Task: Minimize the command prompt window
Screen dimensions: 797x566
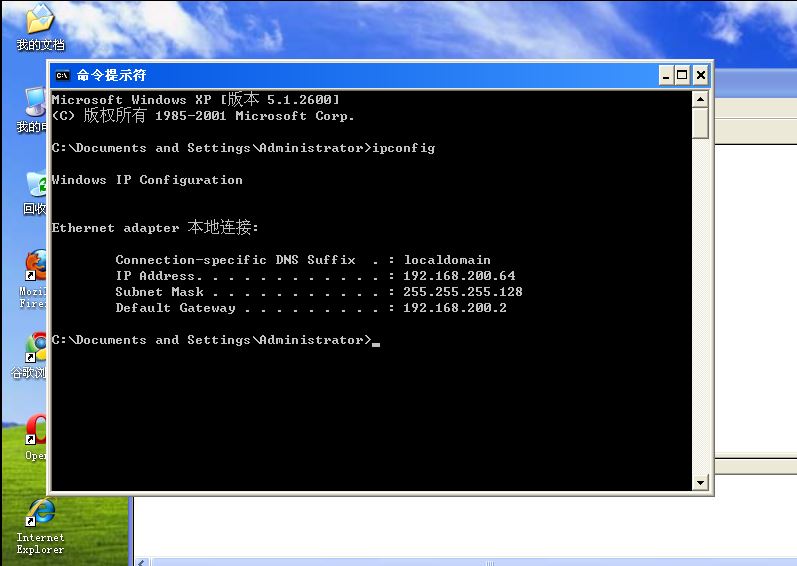Action: coord(666,76)
